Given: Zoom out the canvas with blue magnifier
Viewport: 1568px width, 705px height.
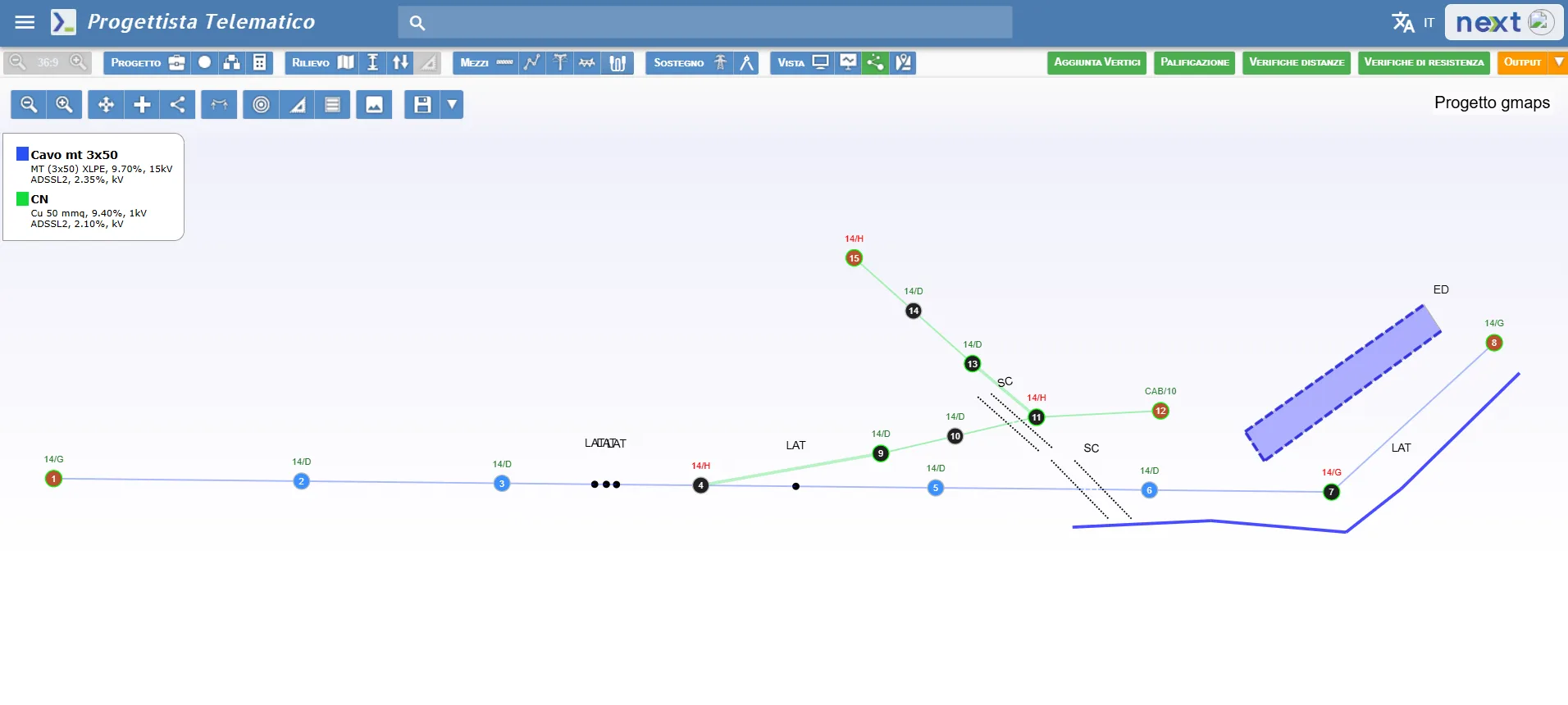Looking at the screenshot, I should tap(29, 104).
